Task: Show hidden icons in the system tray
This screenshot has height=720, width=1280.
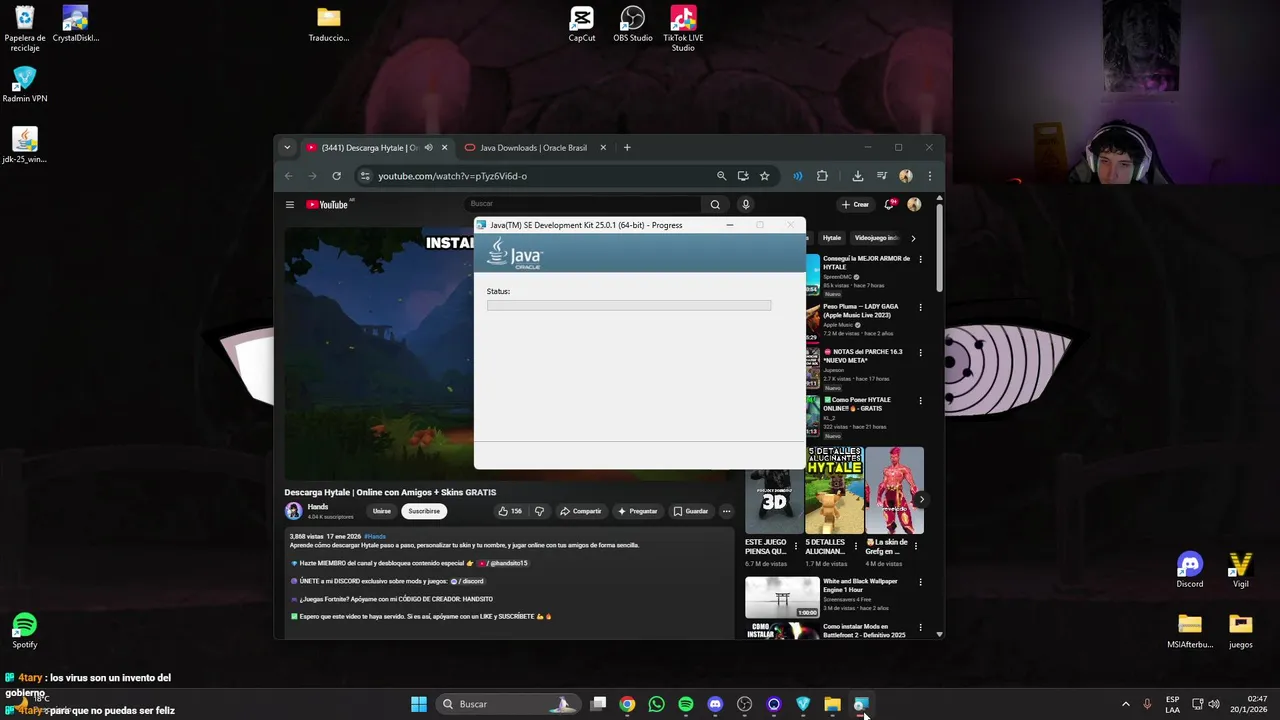Action: (1125, 704)
